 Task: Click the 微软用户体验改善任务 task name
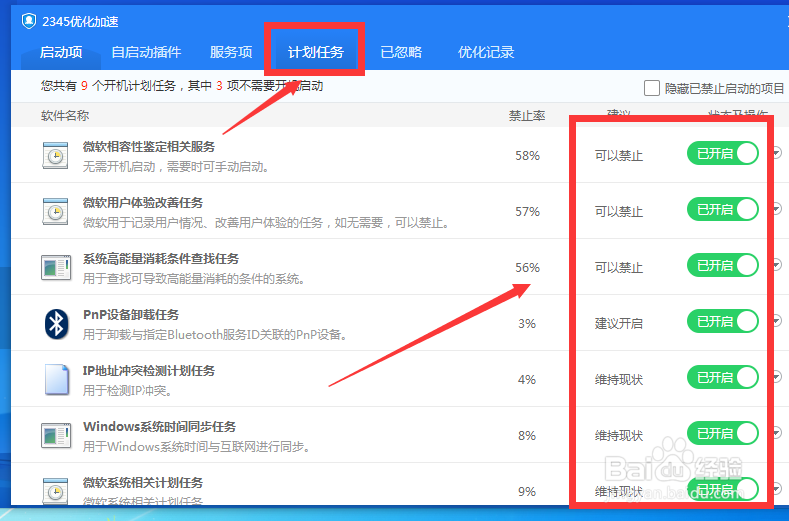[143, 203]
